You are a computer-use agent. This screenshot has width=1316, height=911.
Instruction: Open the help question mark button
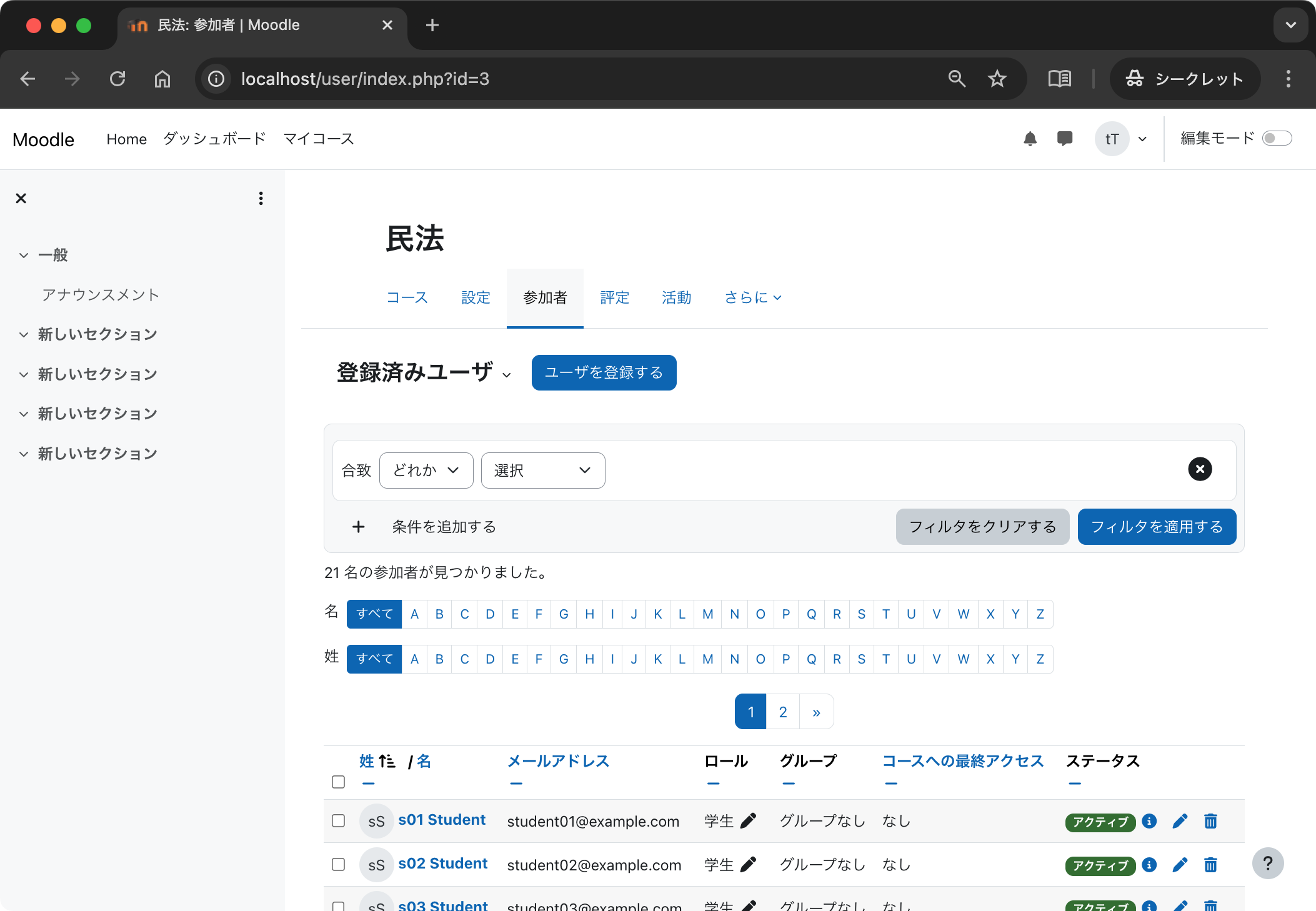(x=1268, y=864)
